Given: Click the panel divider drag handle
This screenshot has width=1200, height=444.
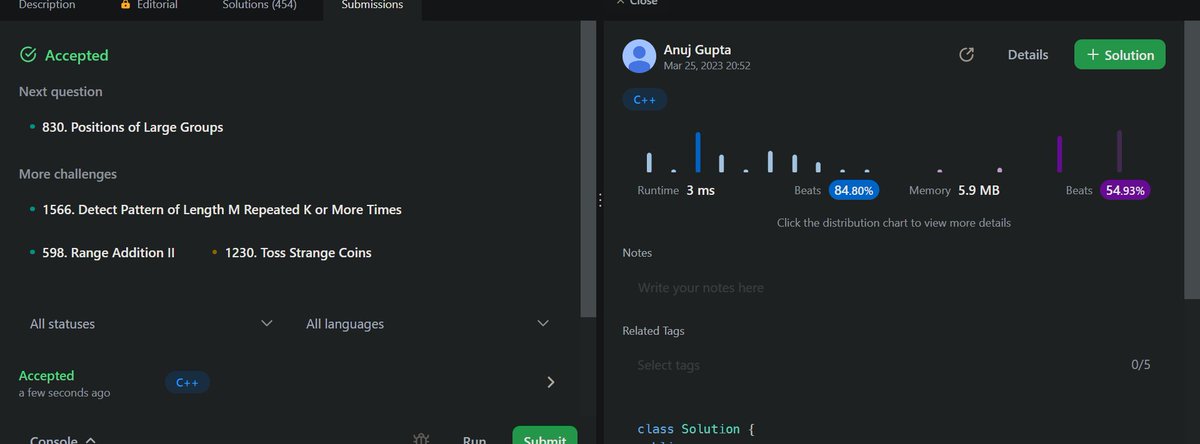Looking at the screenshot, I should (x=600, y=200).
